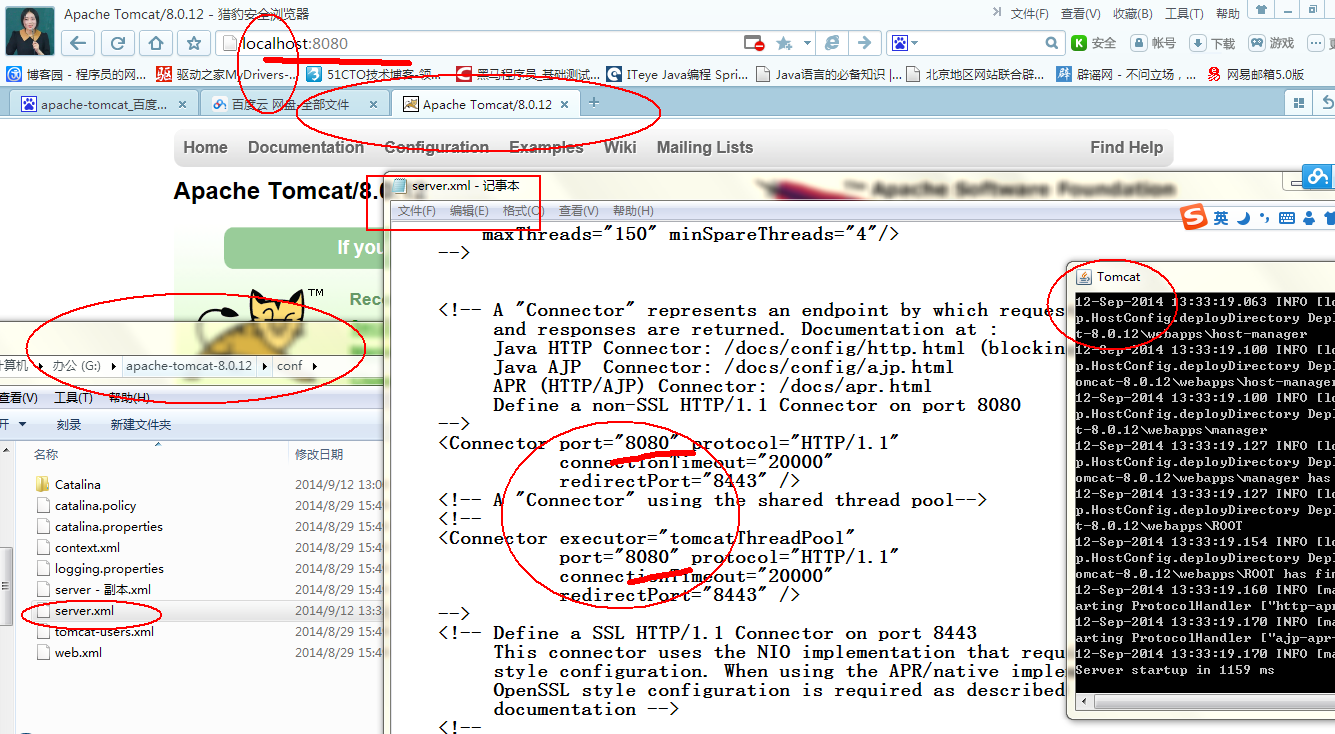
Task: Click Mailing Lists link
Action: (x=705, y=147)
